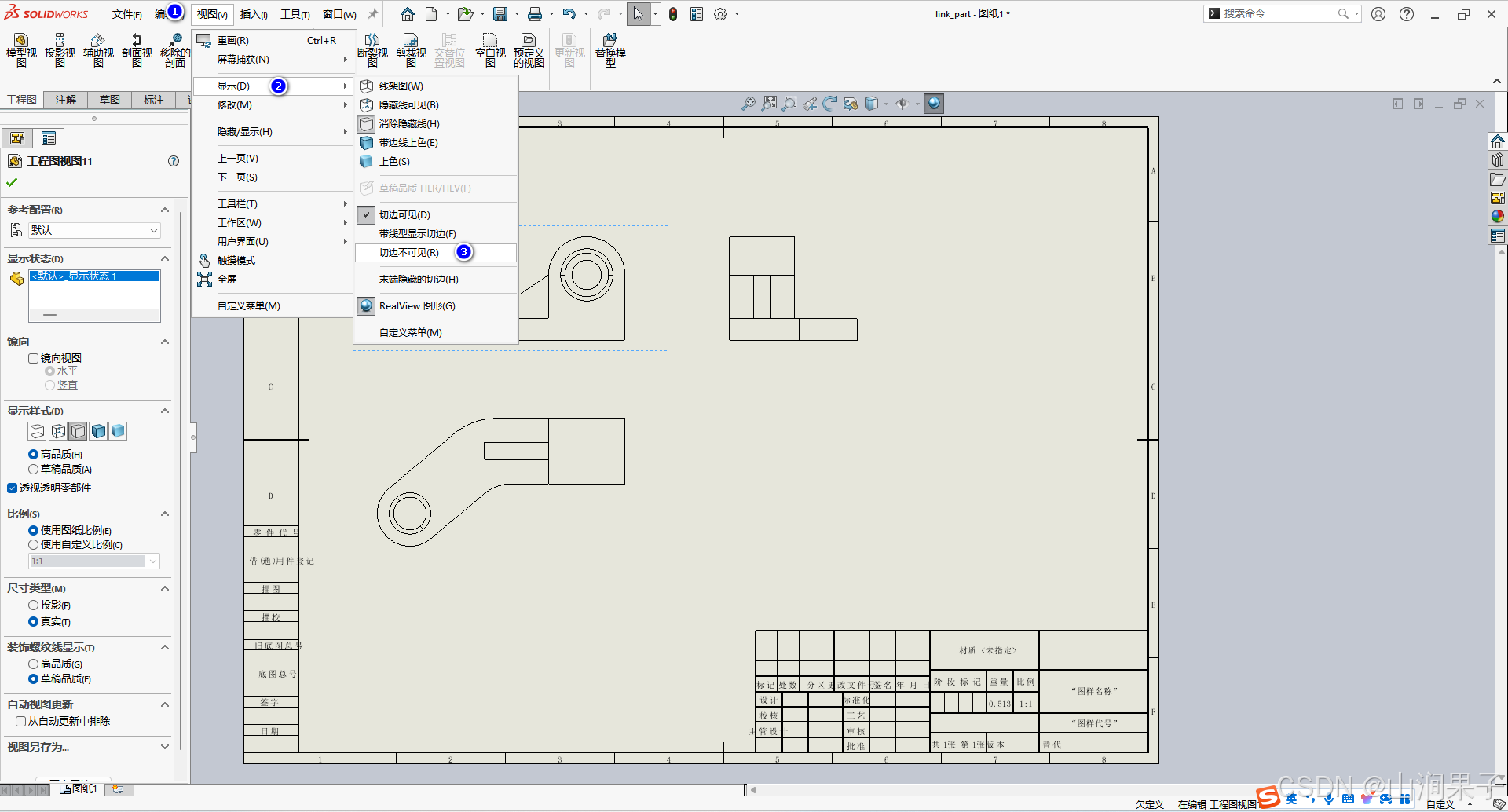Click the help question mark in property panel

(174, 161)
